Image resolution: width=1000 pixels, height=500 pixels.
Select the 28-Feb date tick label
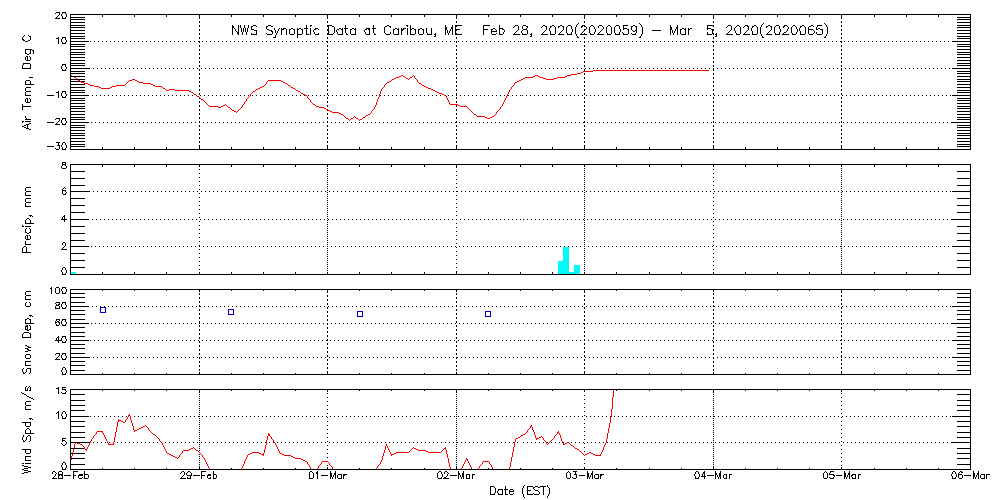pyautogui.click(x=72, y=477)
